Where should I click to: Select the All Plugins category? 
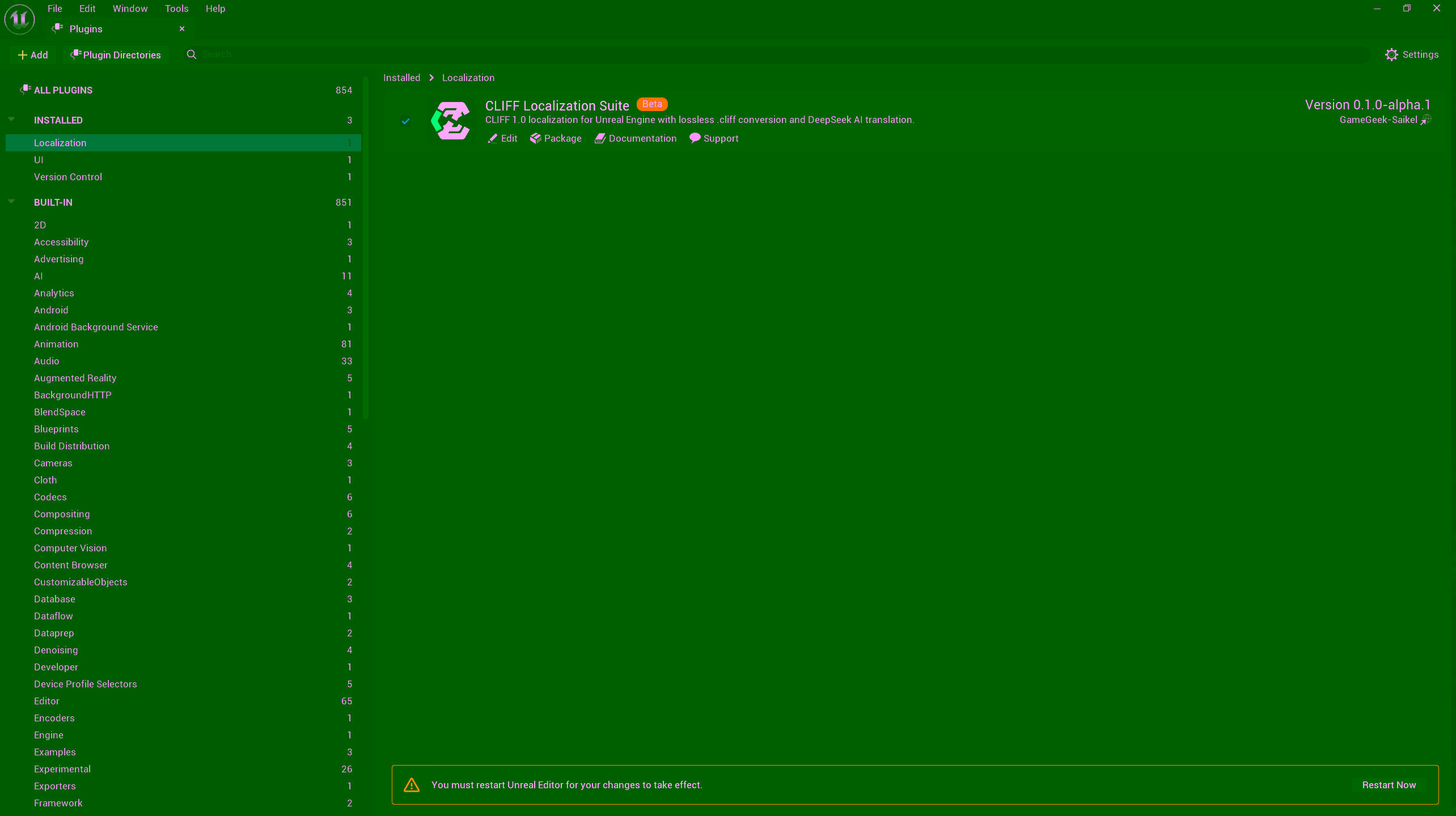click(183, 90)
